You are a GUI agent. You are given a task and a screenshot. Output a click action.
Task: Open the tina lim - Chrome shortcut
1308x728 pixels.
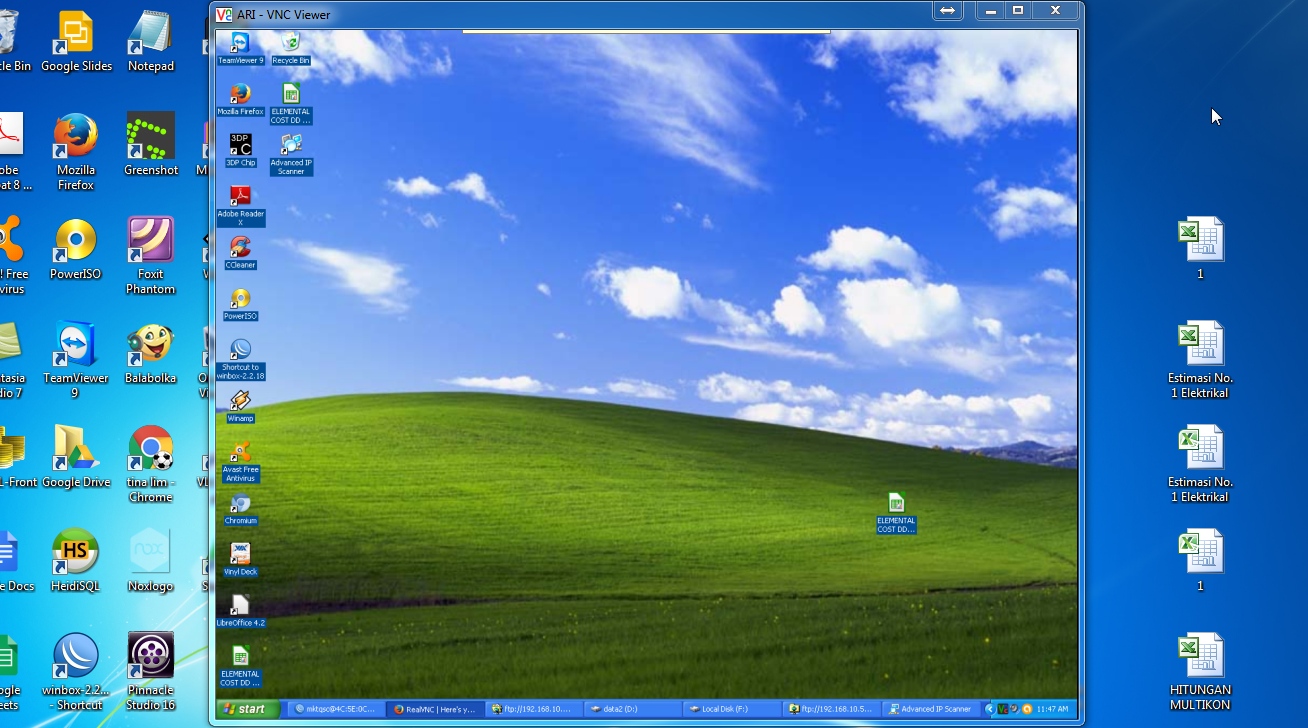(x=151, y=464)
